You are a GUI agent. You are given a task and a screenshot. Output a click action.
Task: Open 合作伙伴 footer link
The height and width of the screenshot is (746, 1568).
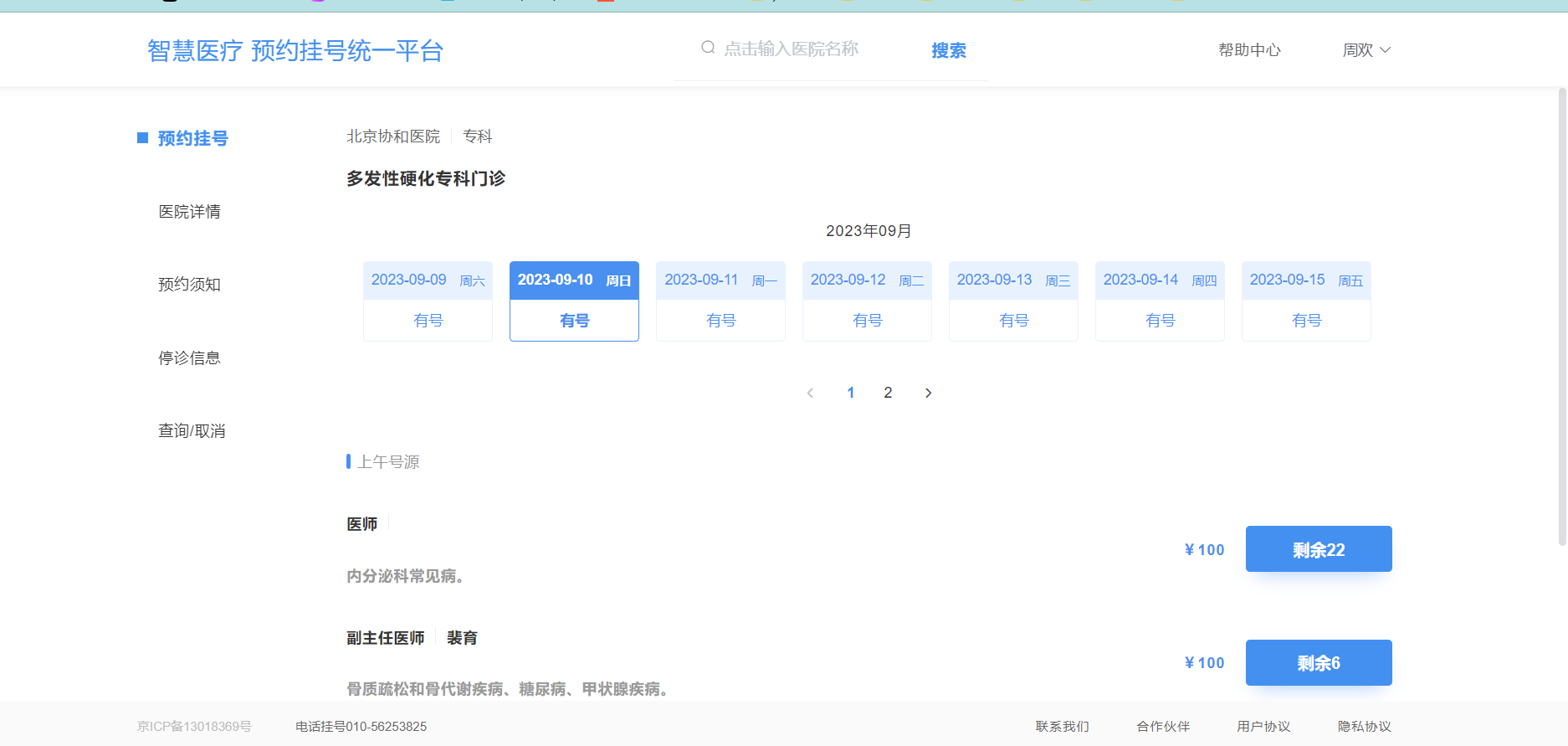1163,727
